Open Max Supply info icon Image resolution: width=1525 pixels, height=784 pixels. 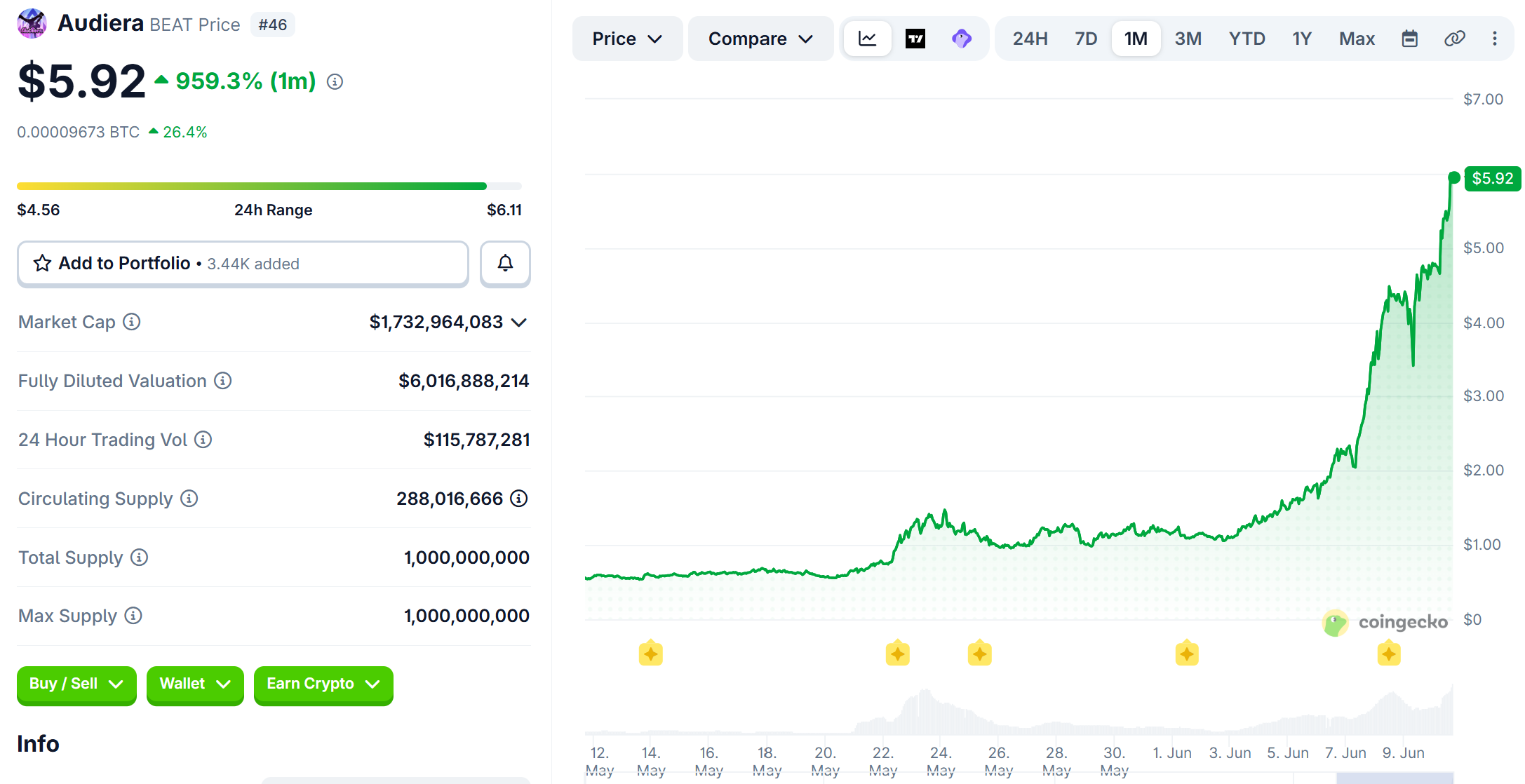[133, 616]
